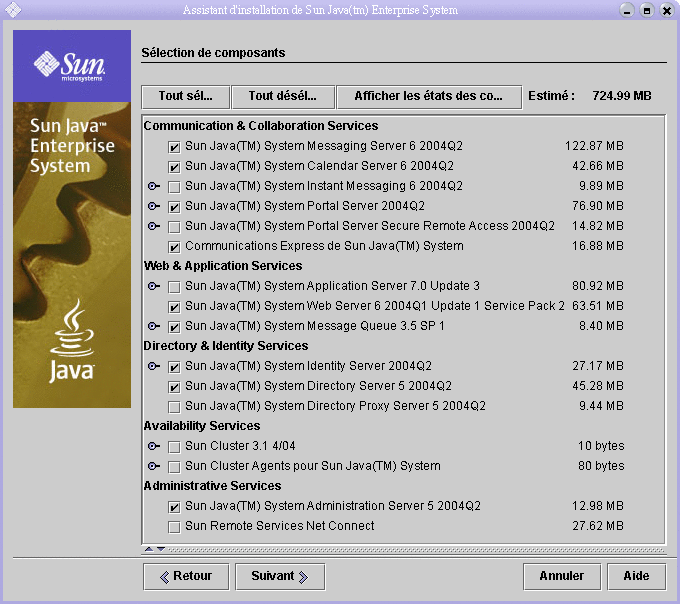
Task: Uncheck Web Server 6 2004Q1 checkbox
Action: pyautogui.click(x=174, y=307)
